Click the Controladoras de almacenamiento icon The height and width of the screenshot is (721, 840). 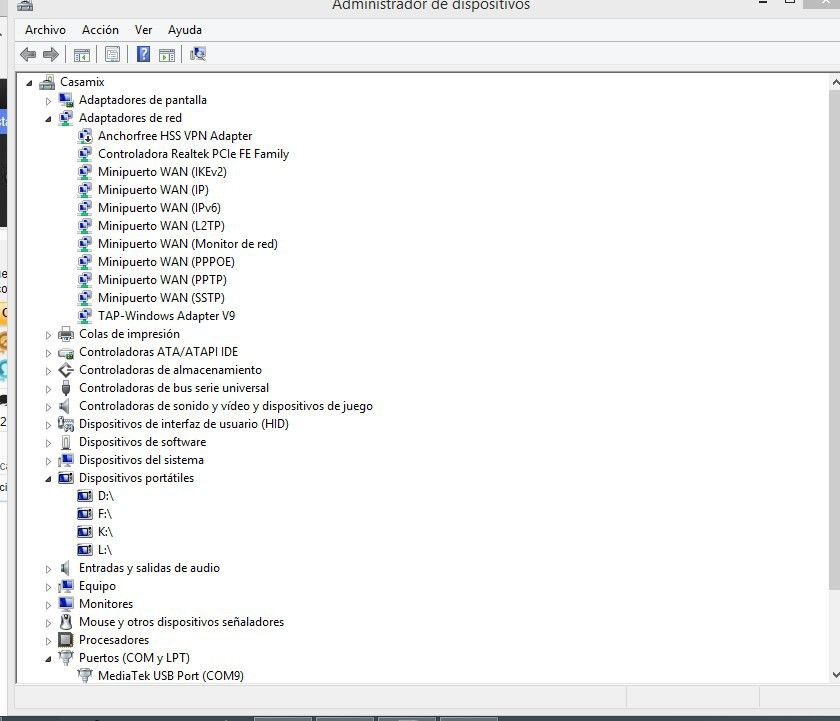point(65,370)
